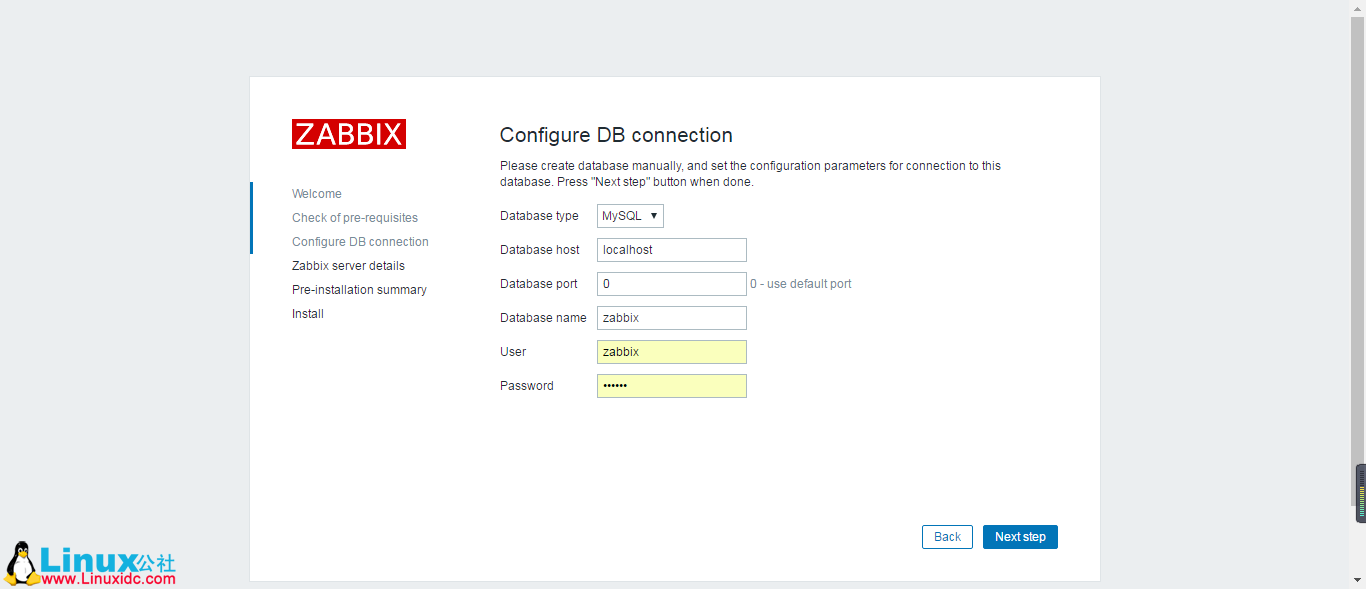Click the vertical scrollbar on the right
Viewport: 1366px width, 589px height.
click(x=1360, y=492)
